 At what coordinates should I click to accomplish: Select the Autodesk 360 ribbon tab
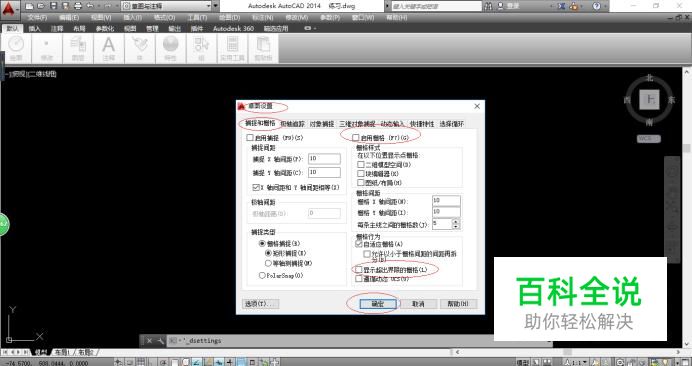pos(233,28)
